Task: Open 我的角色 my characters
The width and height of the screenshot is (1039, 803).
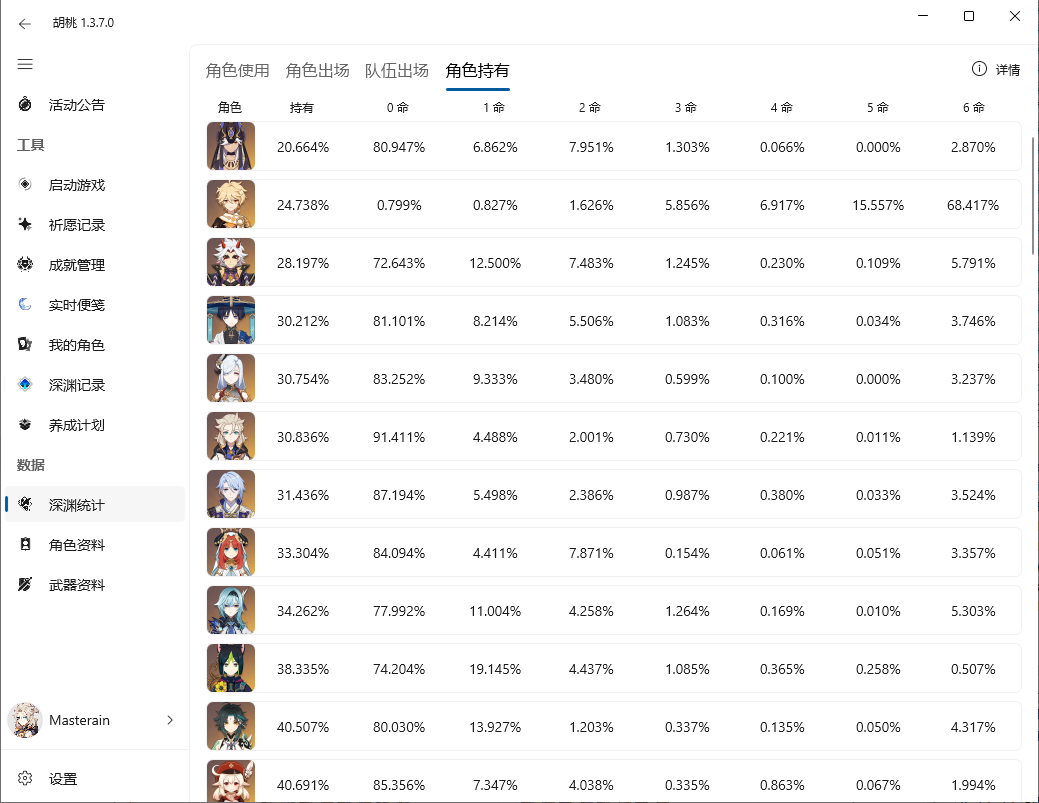Action: coord(76,345)
